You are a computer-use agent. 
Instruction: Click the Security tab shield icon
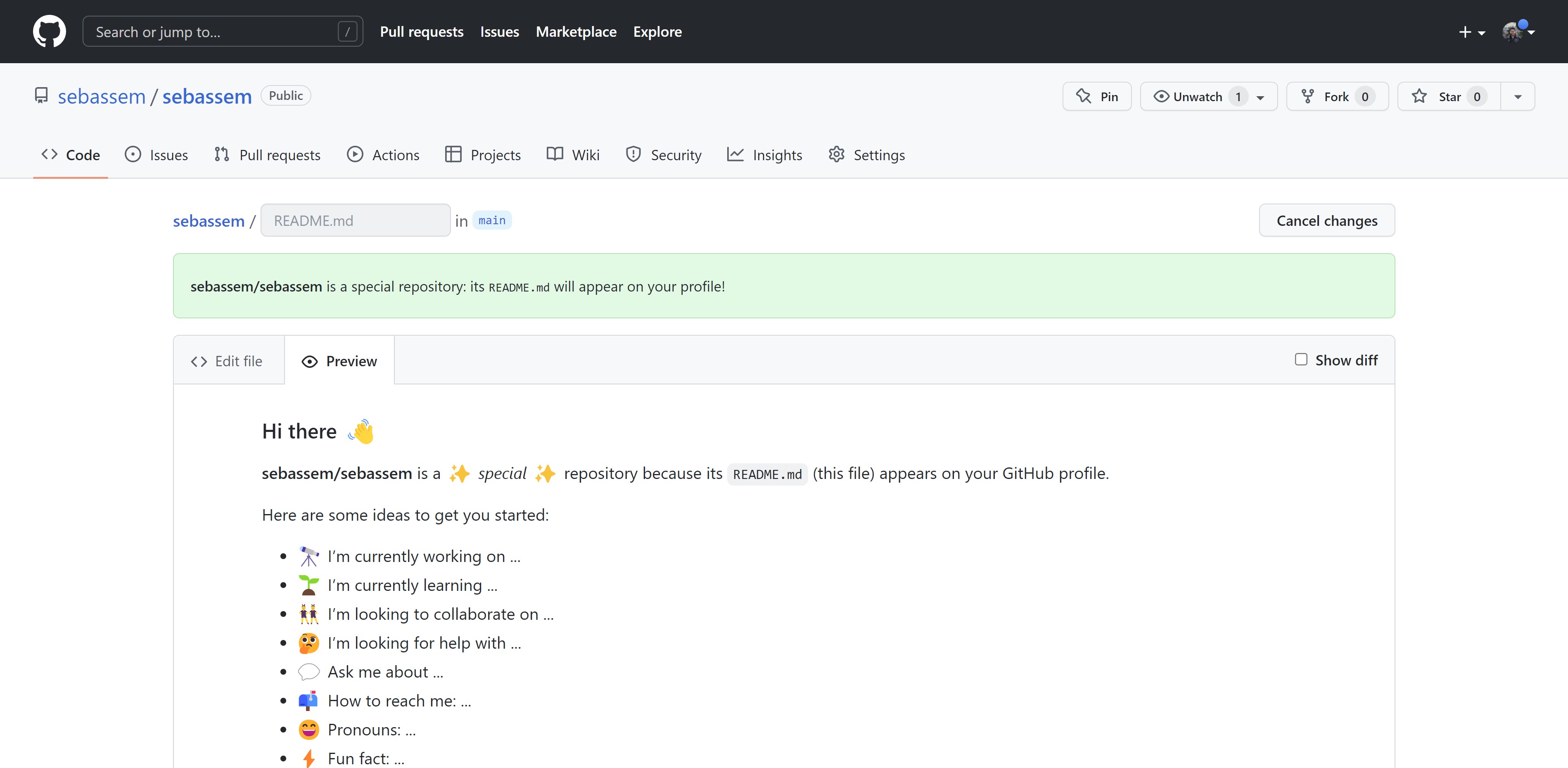[633, 154]
